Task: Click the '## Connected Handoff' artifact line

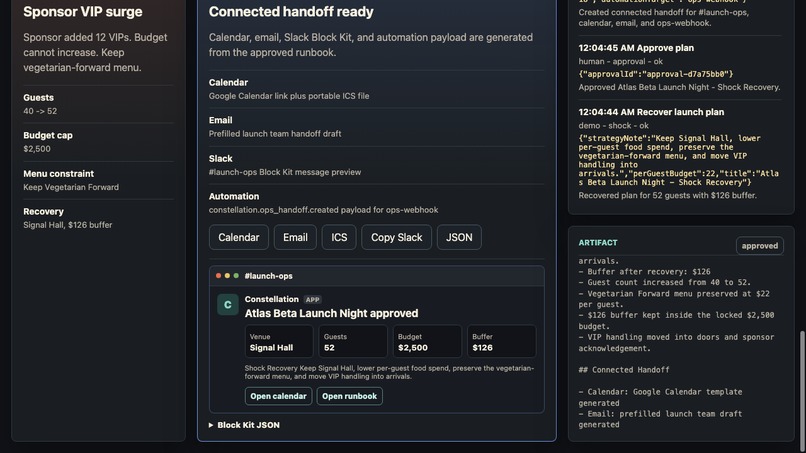Action: coord(624,370)
